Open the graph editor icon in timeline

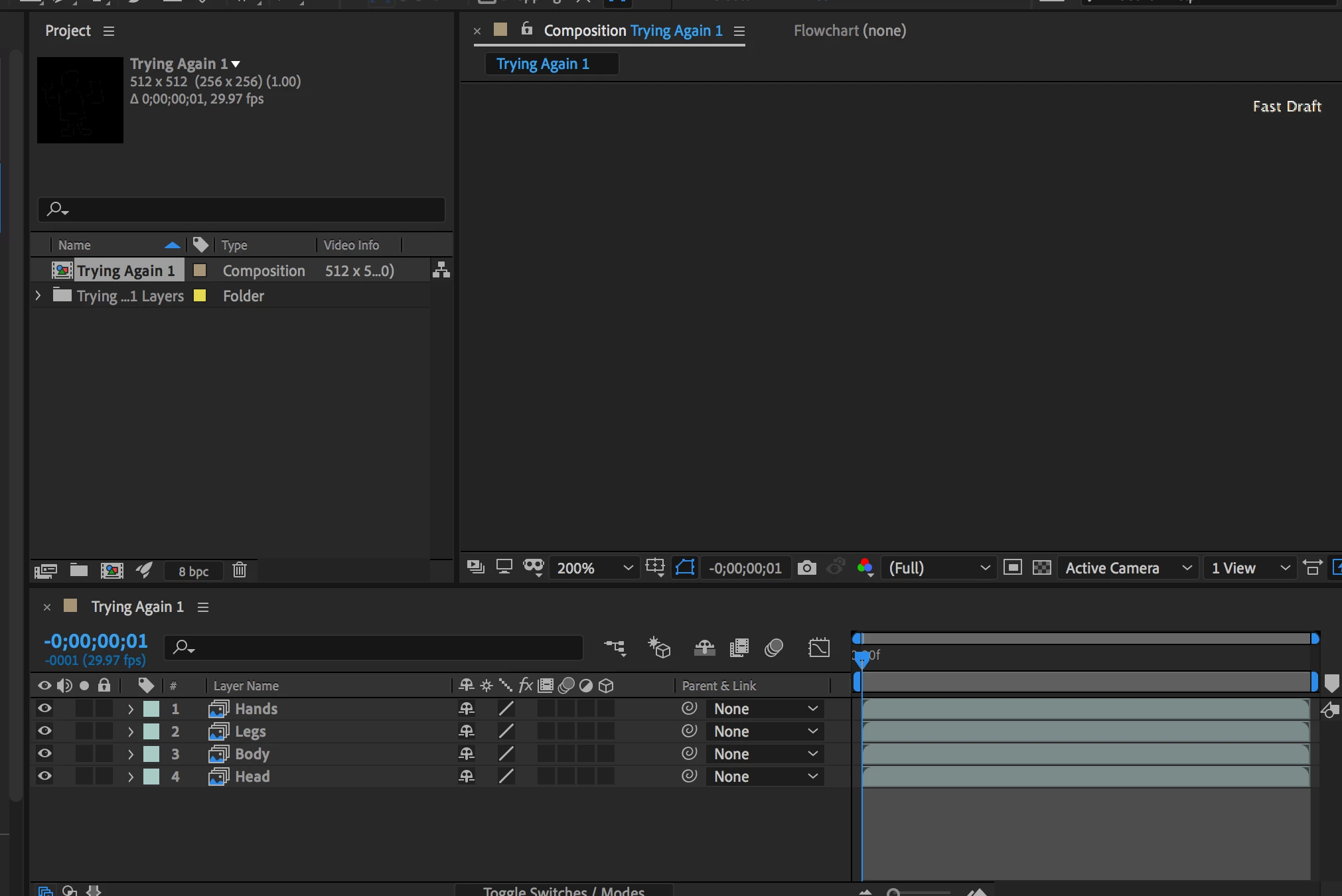[819, 647]
